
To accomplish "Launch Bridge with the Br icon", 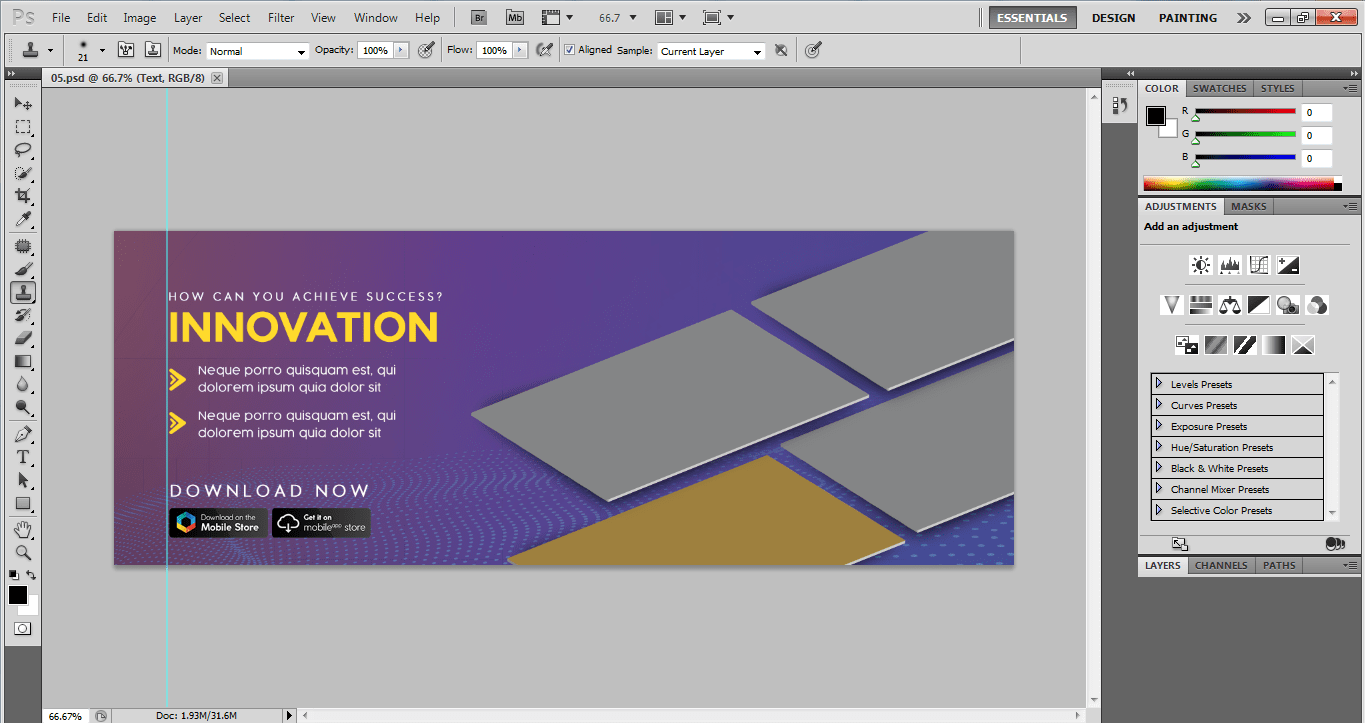I will click(479, 18).
